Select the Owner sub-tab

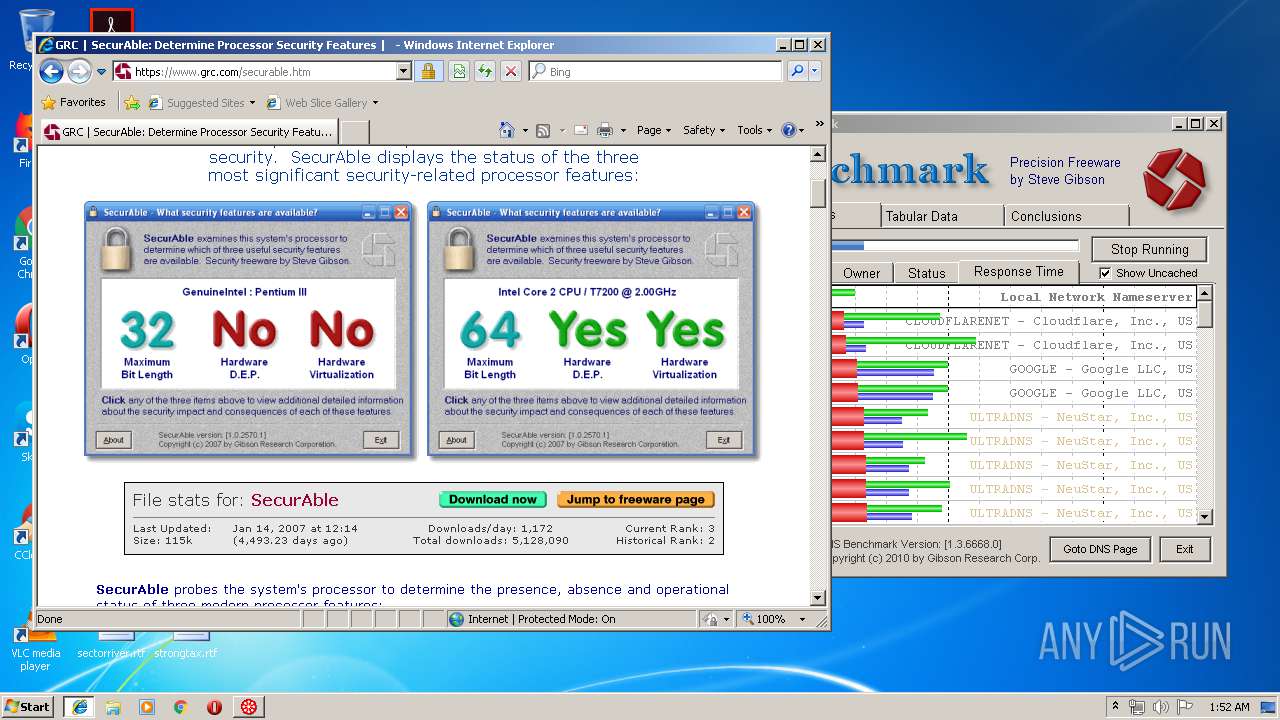[861, 273]
